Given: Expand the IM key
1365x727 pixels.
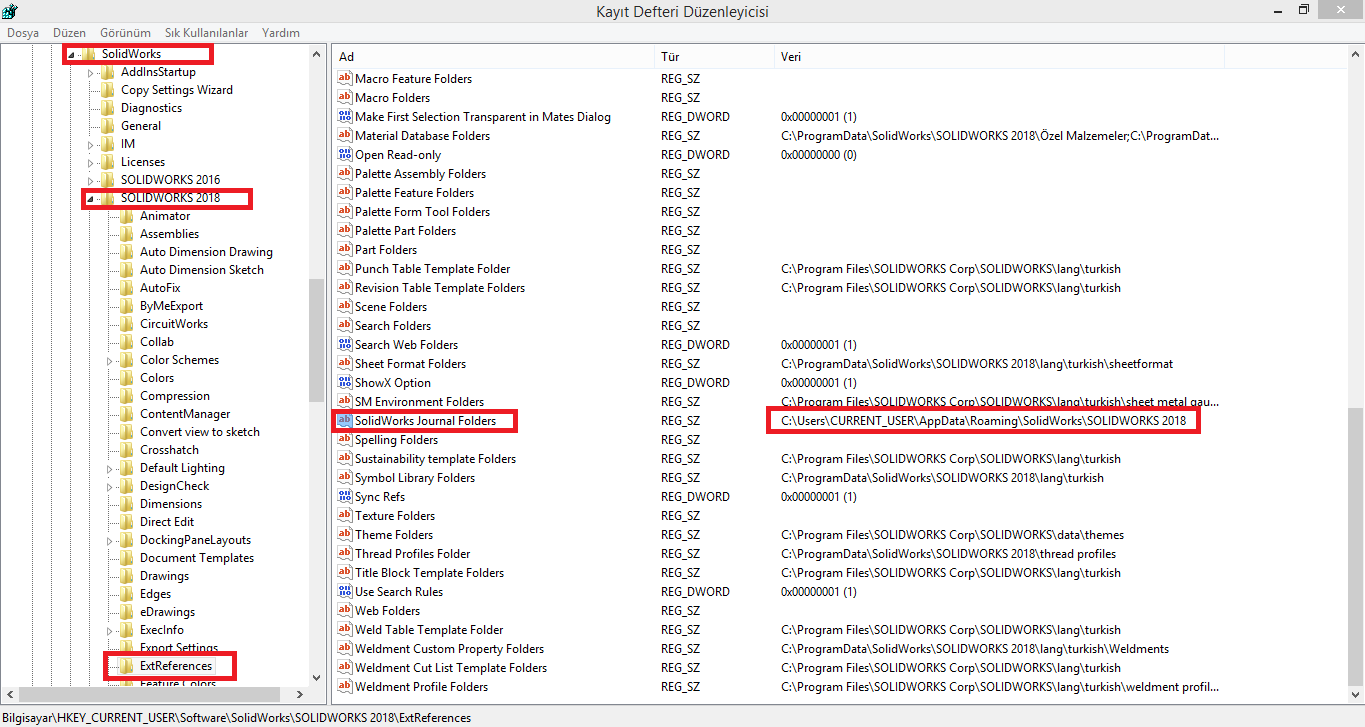Looking at the screenshot, I should (91, 144).
